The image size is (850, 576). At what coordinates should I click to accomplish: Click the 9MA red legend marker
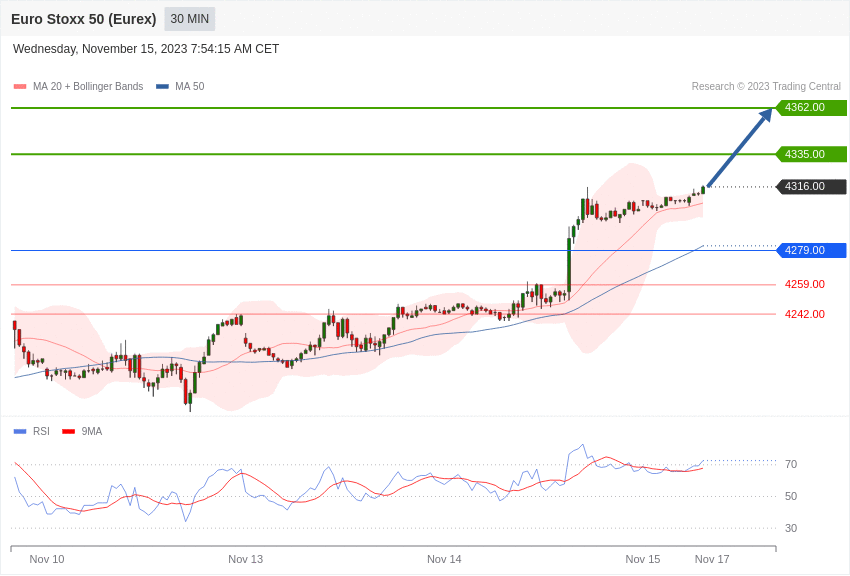click(68, 431)
